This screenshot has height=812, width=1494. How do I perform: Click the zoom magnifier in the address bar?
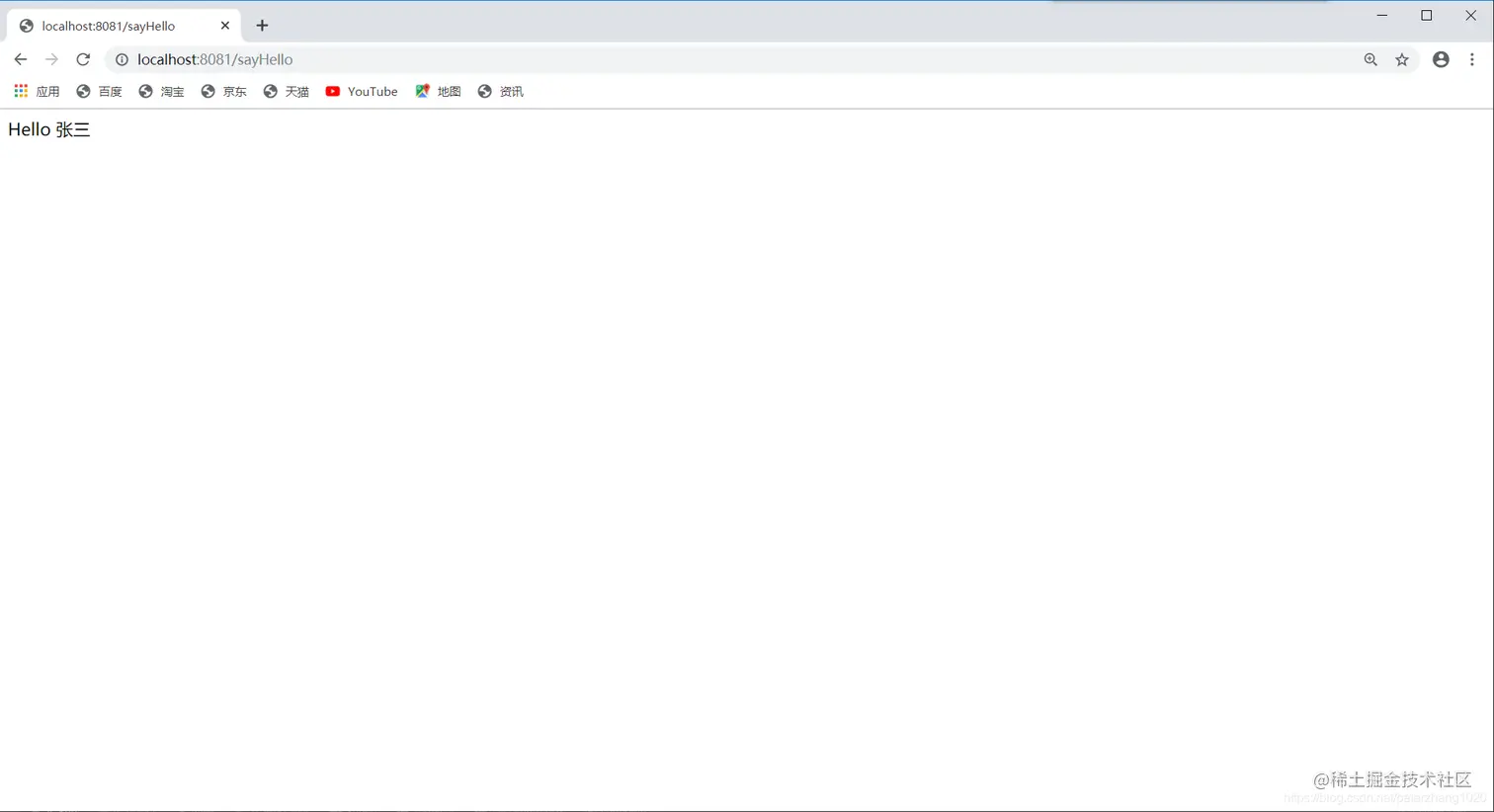(1369, 59)
